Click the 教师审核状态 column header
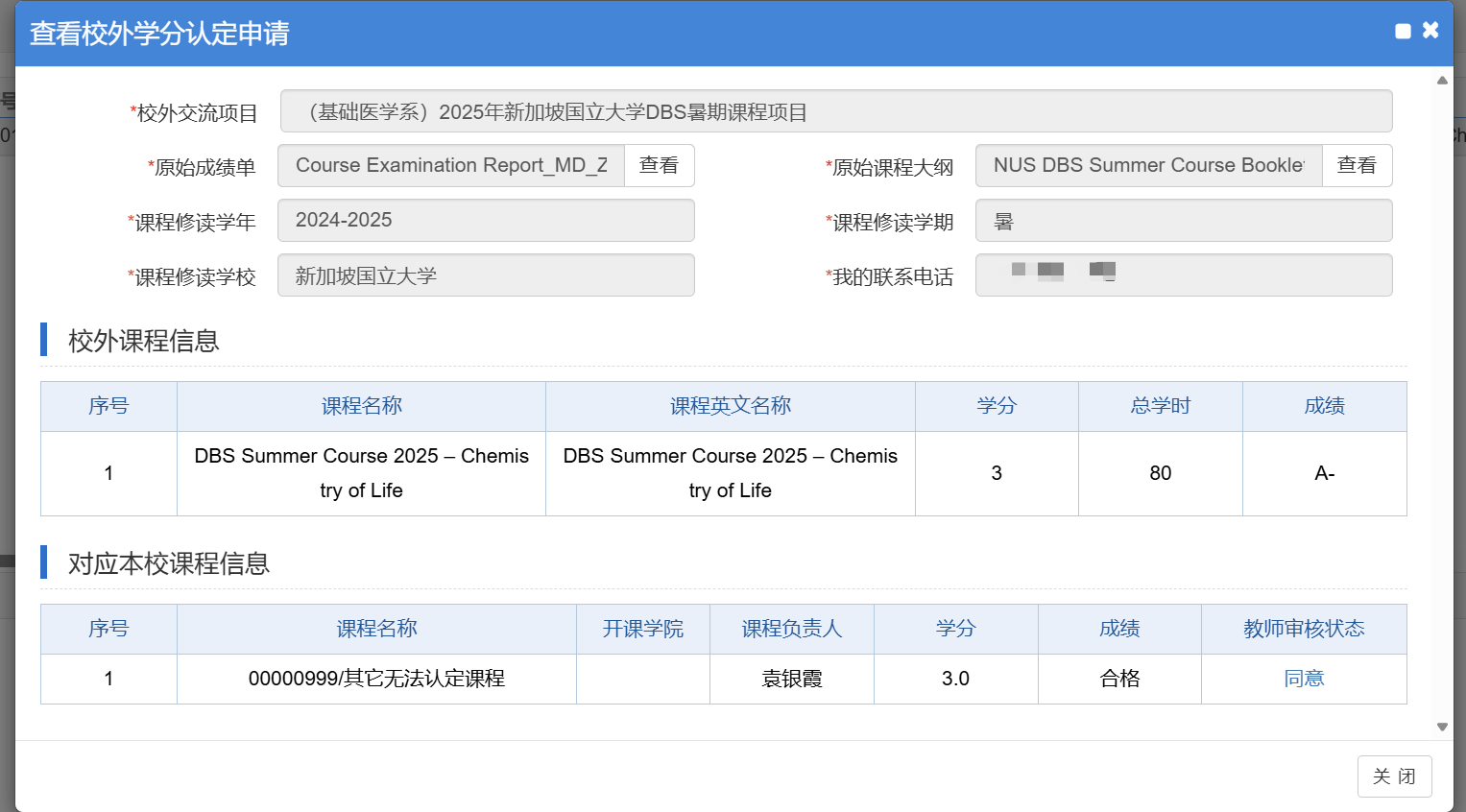1466x812 pixels. [1303, 629]
